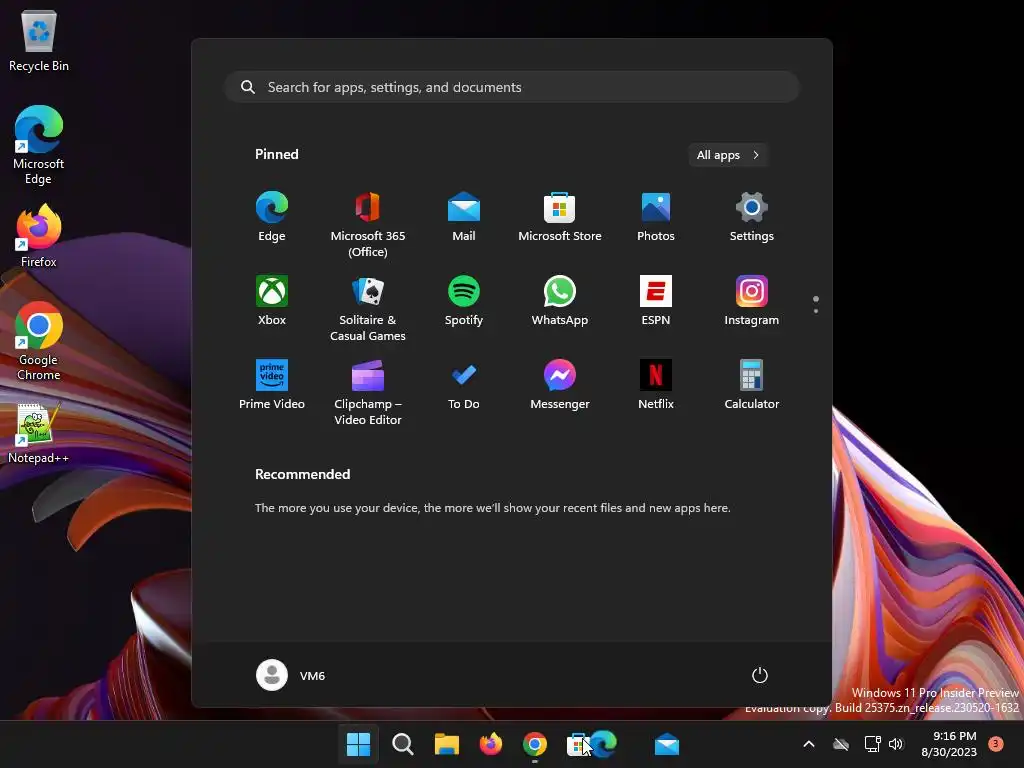Open the volume speaker tray icon

click(x=896, y=744)
